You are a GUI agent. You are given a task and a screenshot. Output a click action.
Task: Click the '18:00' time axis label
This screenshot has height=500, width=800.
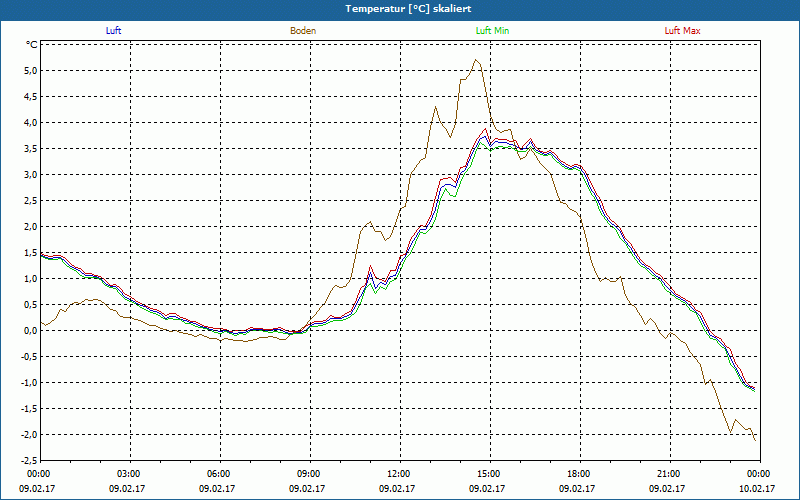580,473
